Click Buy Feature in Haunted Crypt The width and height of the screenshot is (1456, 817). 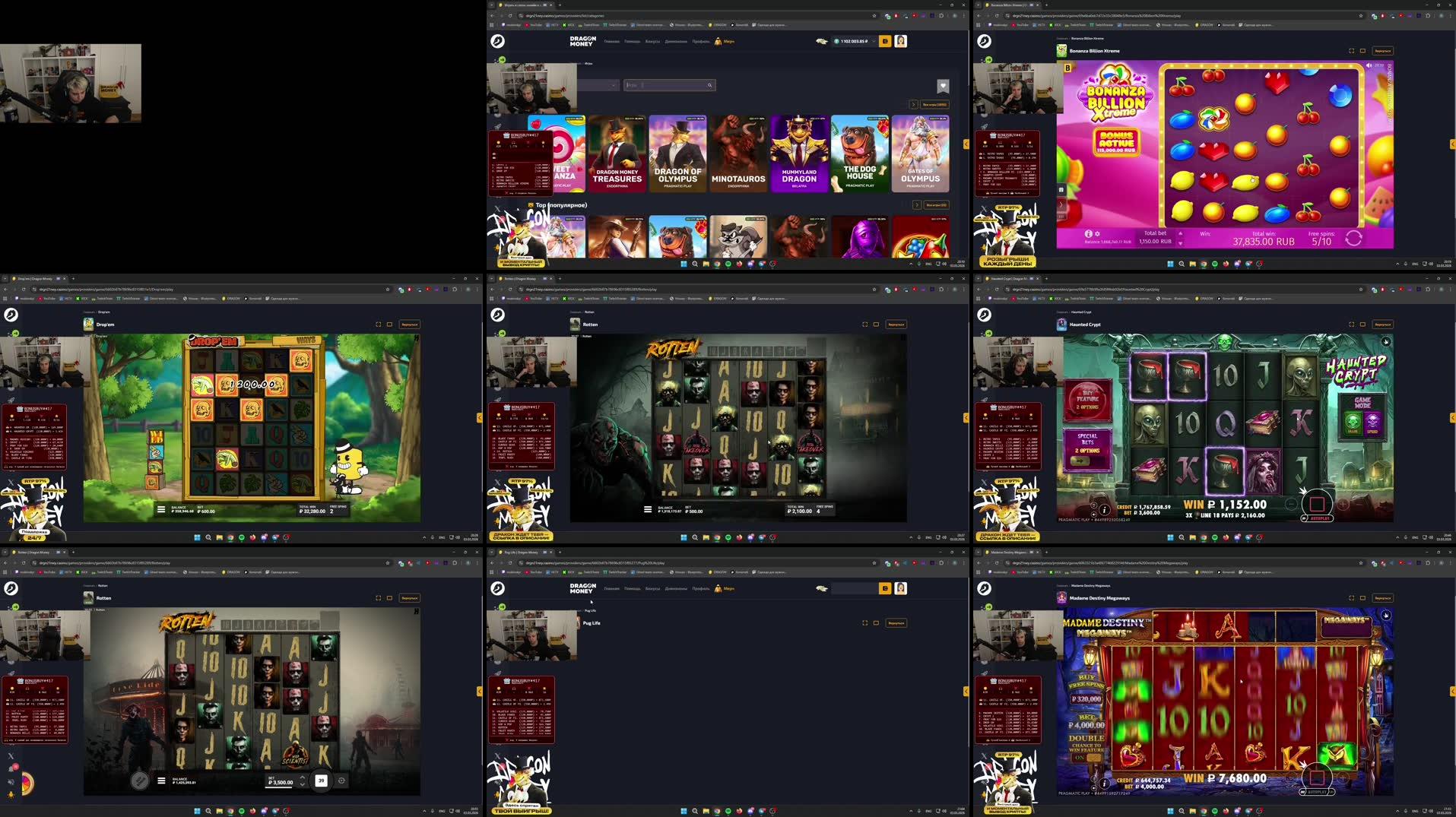coord(1087,399)
